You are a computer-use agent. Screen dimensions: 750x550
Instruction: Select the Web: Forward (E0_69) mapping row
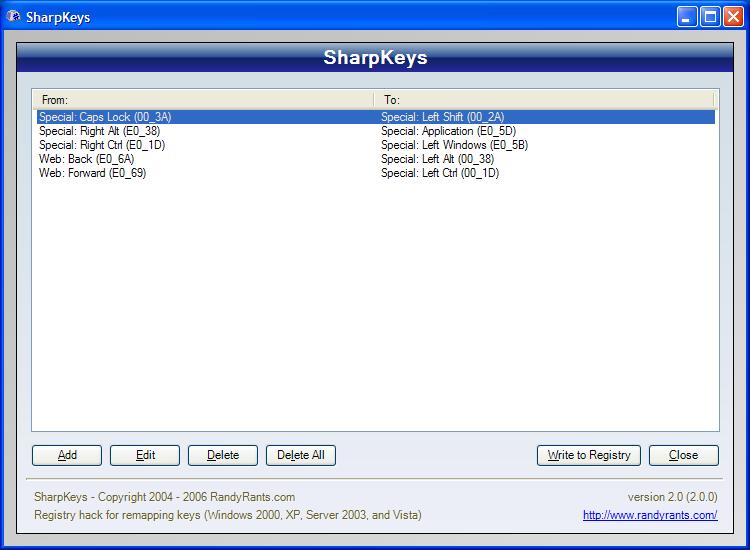click(376, 173)
